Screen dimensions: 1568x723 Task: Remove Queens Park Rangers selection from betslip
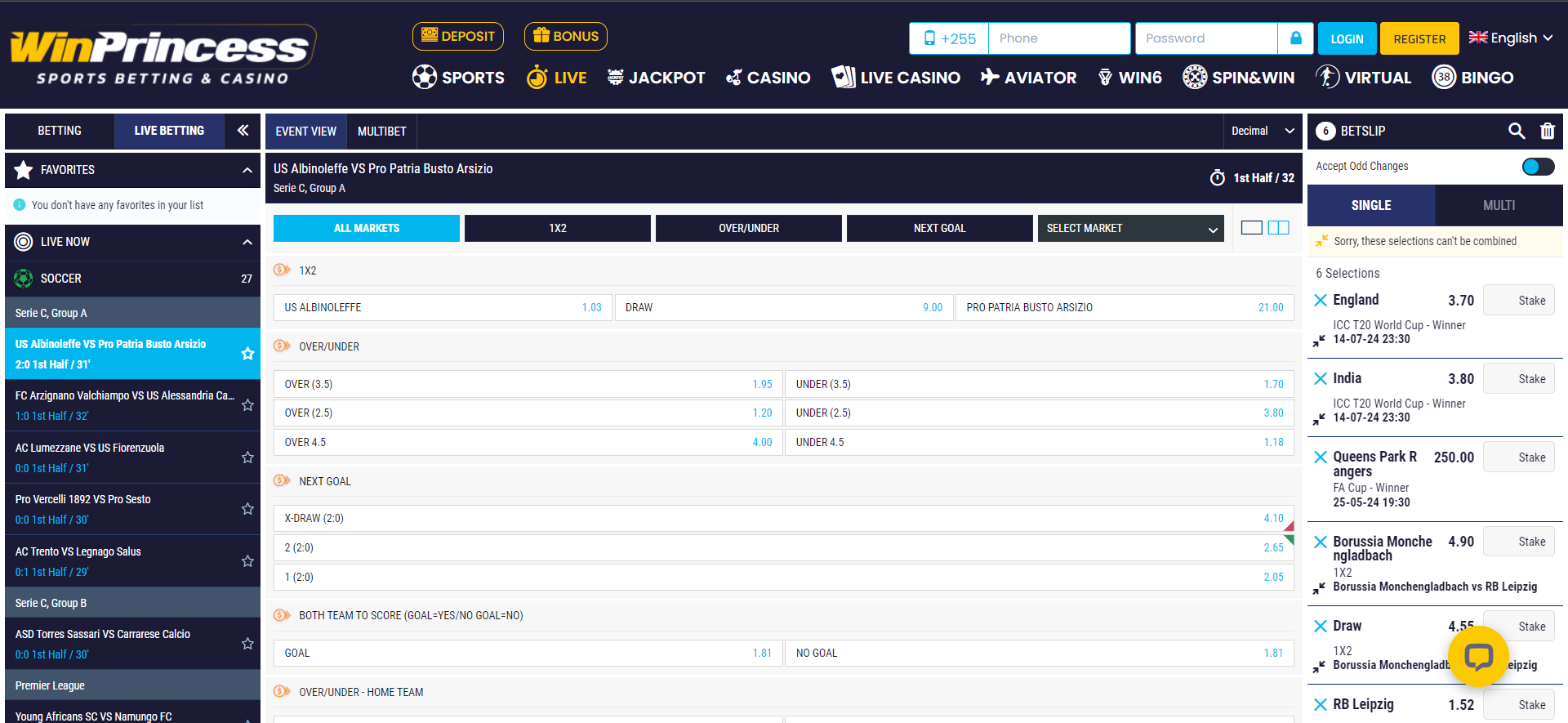pyautogui.click(x=1321, y=457)
